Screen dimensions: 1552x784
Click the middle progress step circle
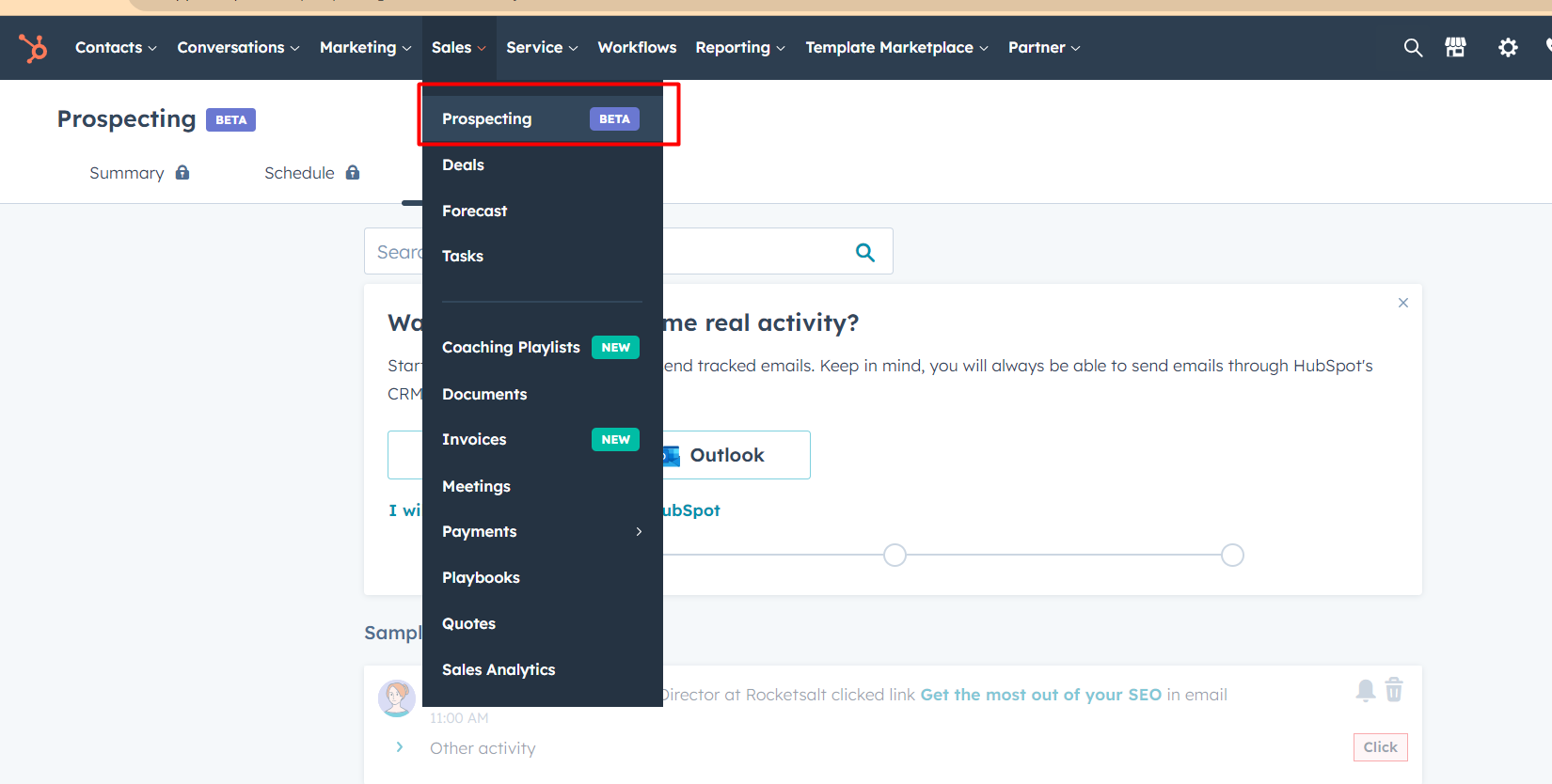[895, 556]
